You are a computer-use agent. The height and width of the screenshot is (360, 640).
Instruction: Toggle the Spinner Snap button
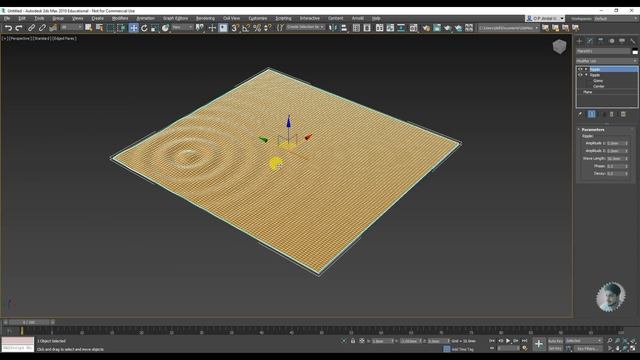point(268,28)
